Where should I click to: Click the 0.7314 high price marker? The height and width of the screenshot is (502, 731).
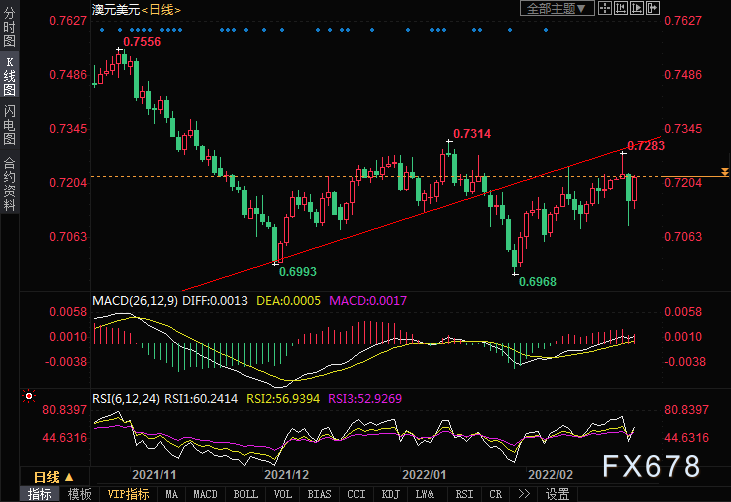click(x=472, y=134)
